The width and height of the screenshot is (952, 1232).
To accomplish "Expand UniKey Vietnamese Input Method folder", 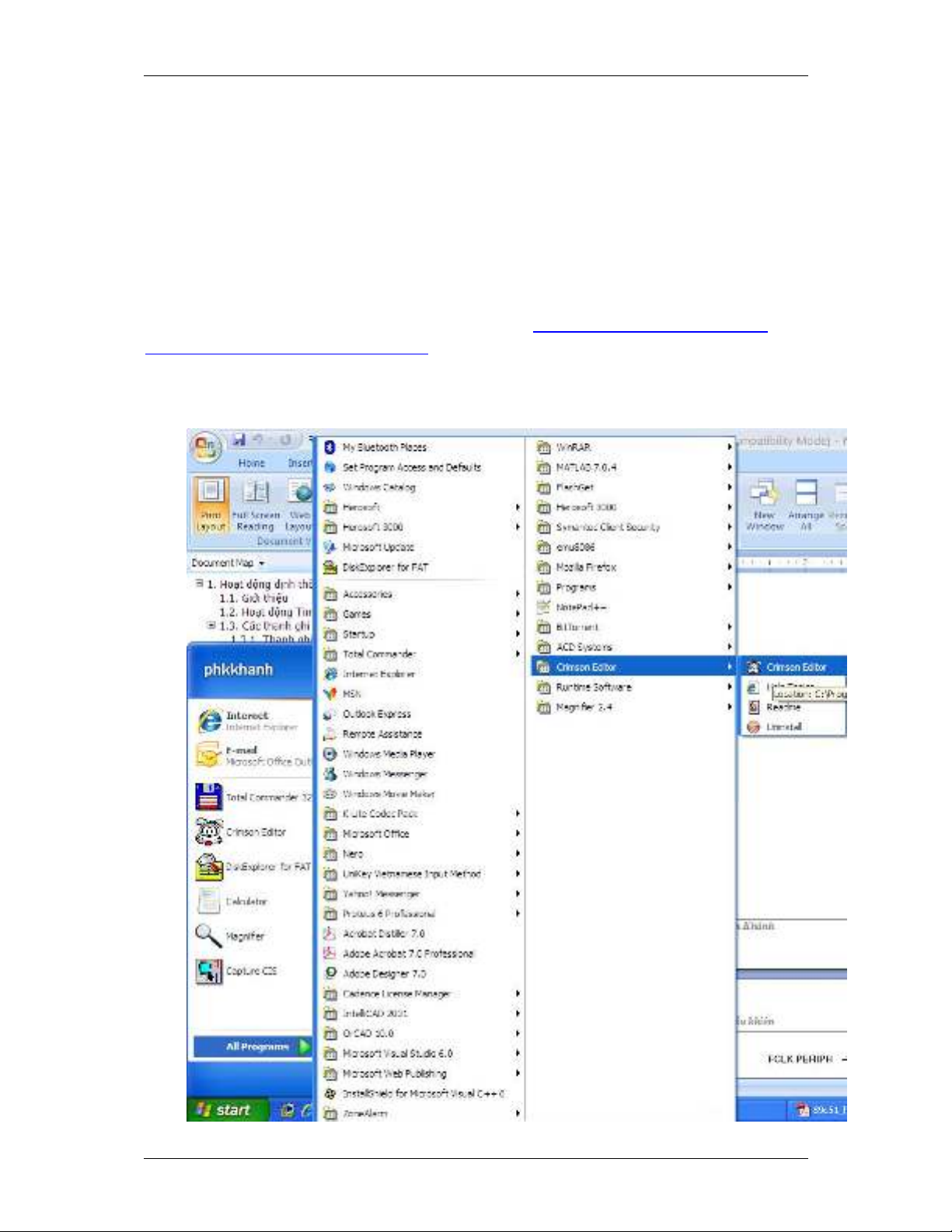I will [422, 874].
